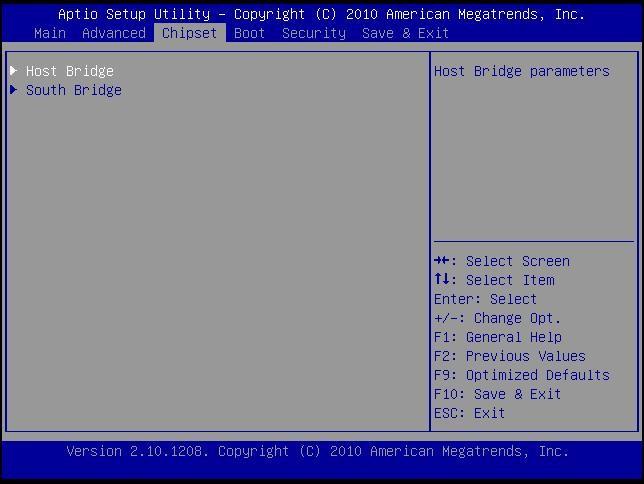The height and width of the screenshot is (484, 644).
Task: Expand the arrow next to South Bridge
Action: [14, 90]
